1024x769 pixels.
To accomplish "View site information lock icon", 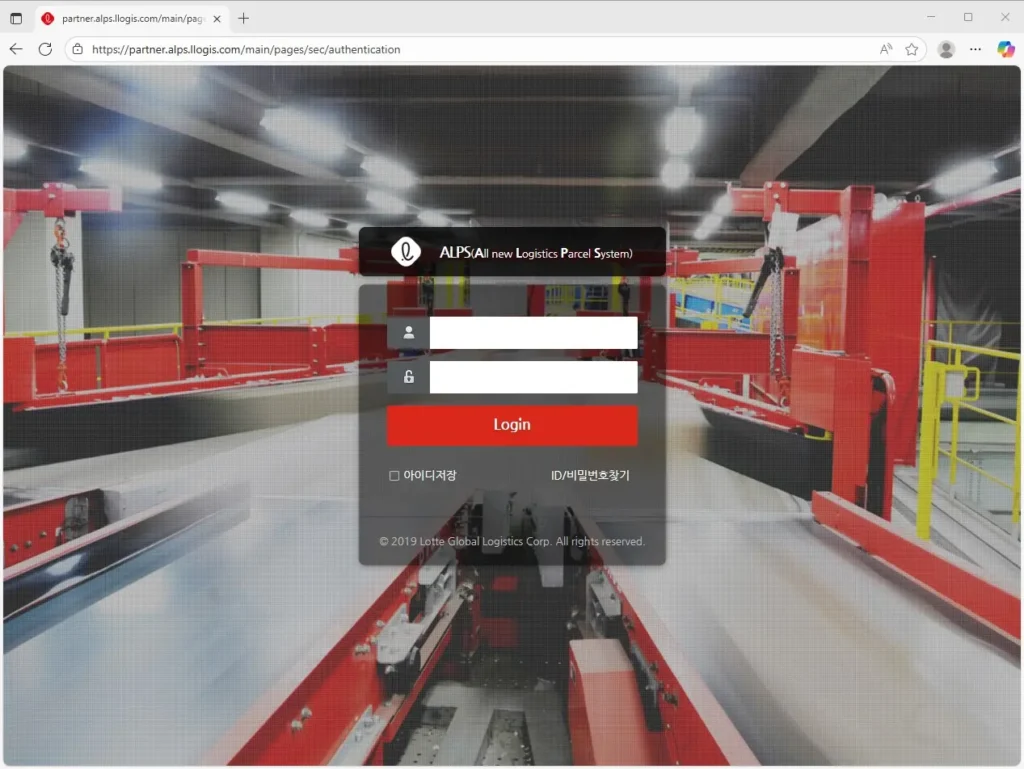I will (78, 49).
